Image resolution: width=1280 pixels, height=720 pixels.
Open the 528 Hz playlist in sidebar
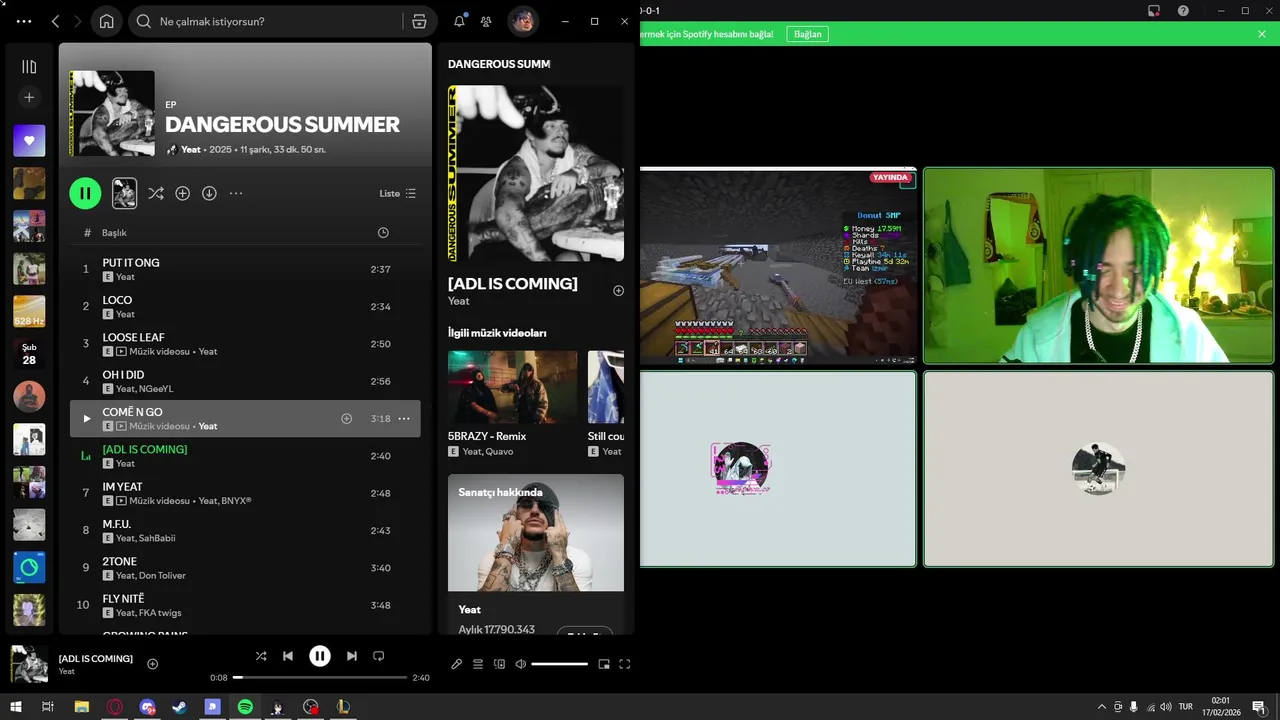pos(29,311)
